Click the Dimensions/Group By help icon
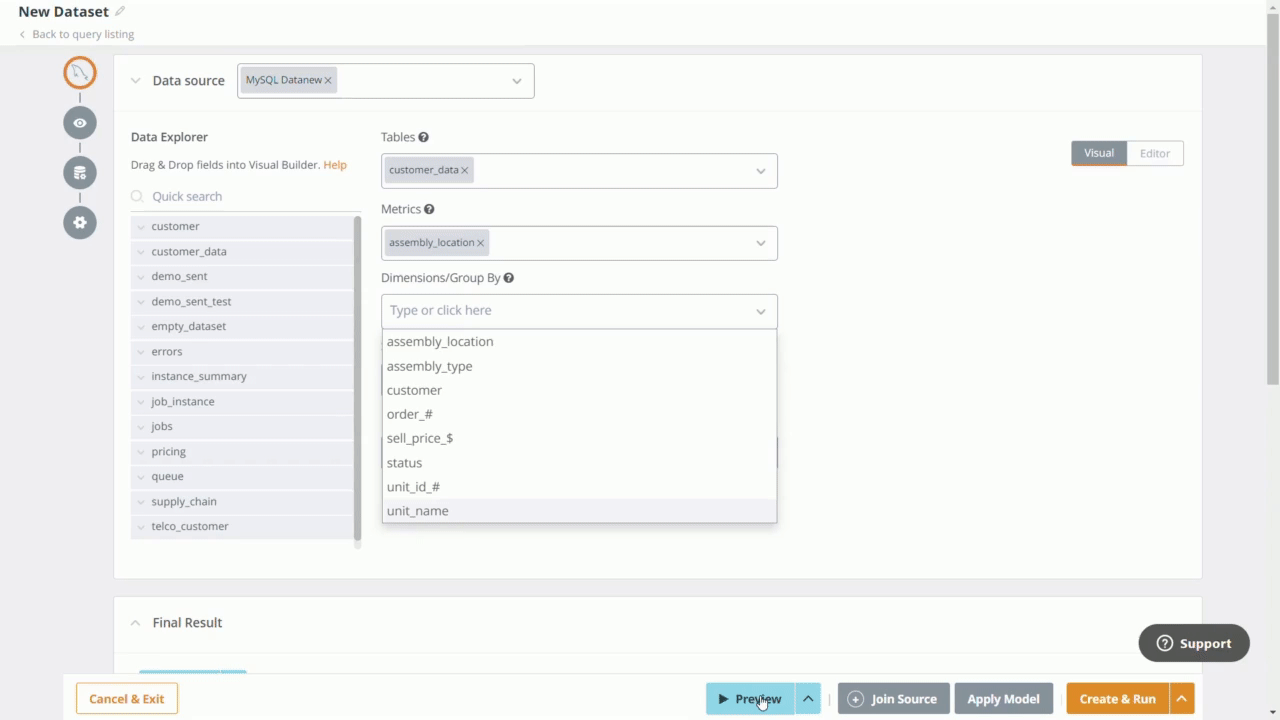1280x720 pixels. (508, 279)
